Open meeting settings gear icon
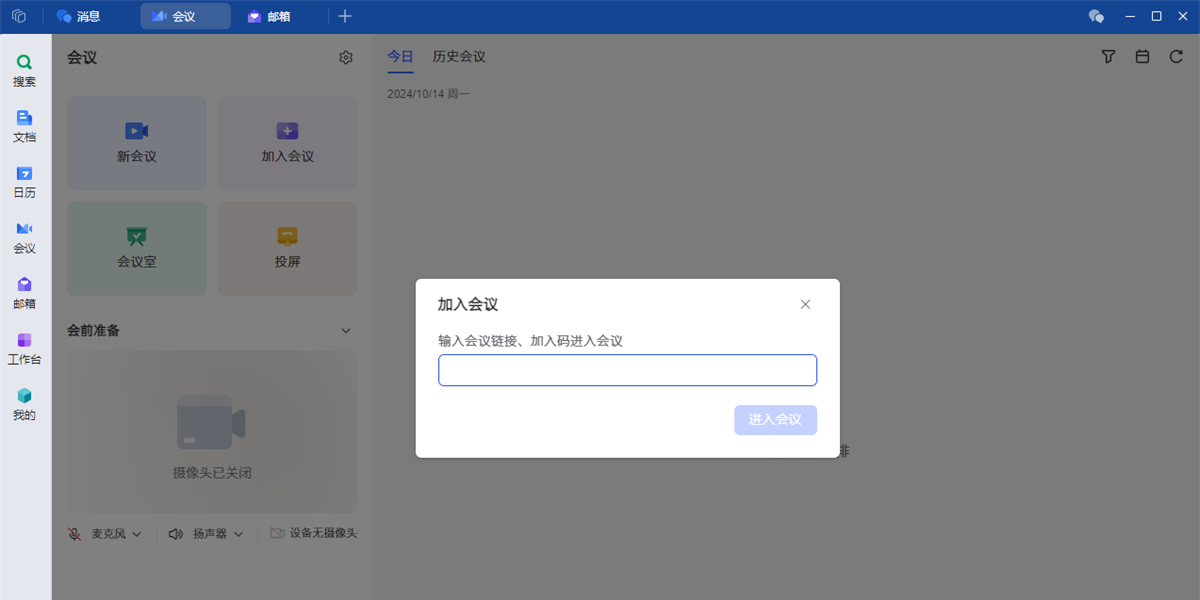Viewport: 1200px width, 600px height. (x=346, y=58)
